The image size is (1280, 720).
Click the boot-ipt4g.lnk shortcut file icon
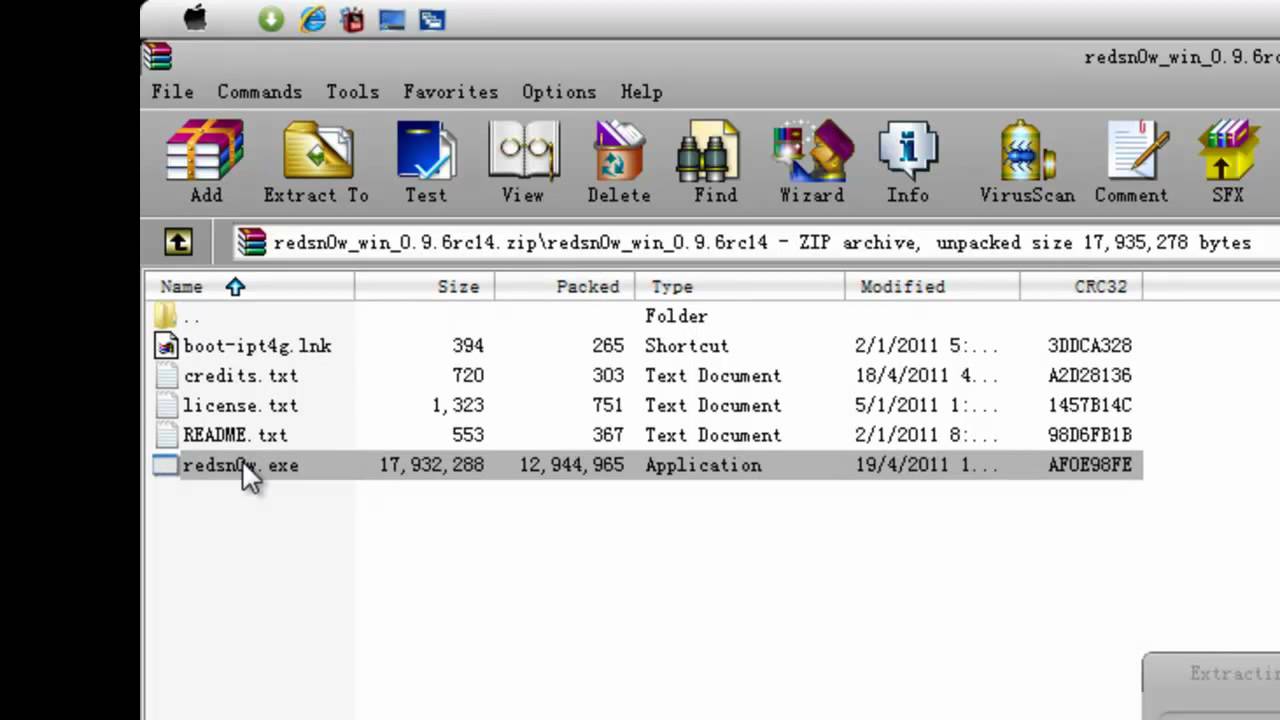(166, 346)
